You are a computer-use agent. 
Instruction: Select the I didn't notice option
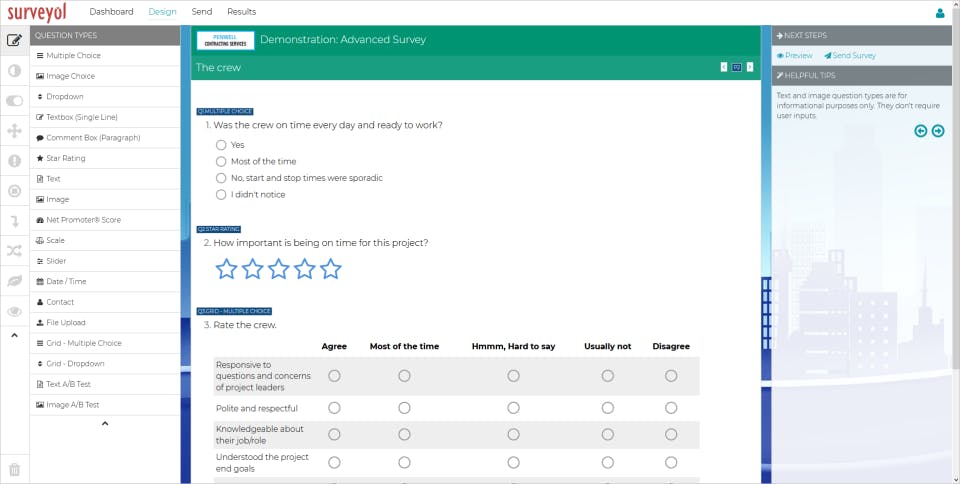[221, 195]
